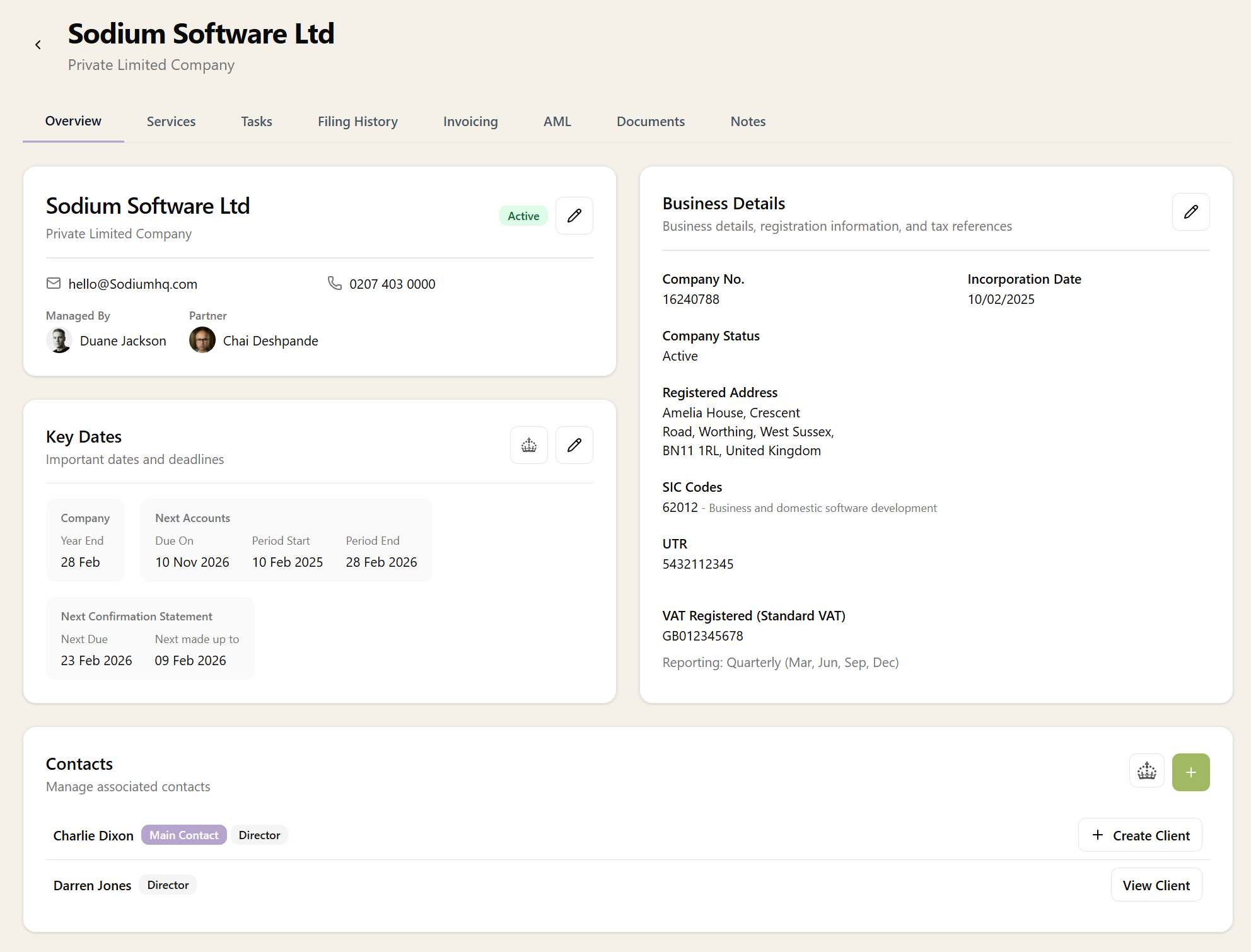Open Duane Jackson's avatar
1251x952 pixels.
pos(59,340)
